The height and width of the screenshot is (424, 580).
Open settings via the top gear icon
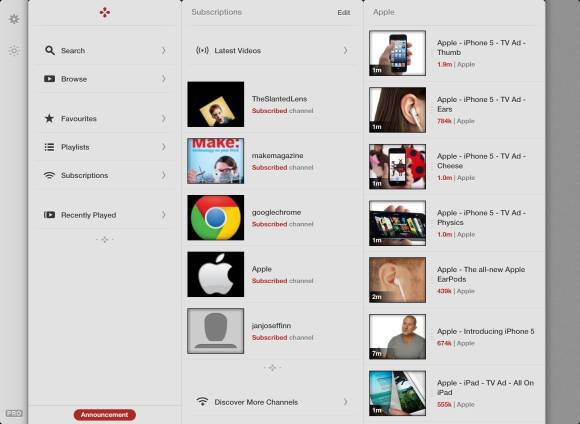(14, 19)
